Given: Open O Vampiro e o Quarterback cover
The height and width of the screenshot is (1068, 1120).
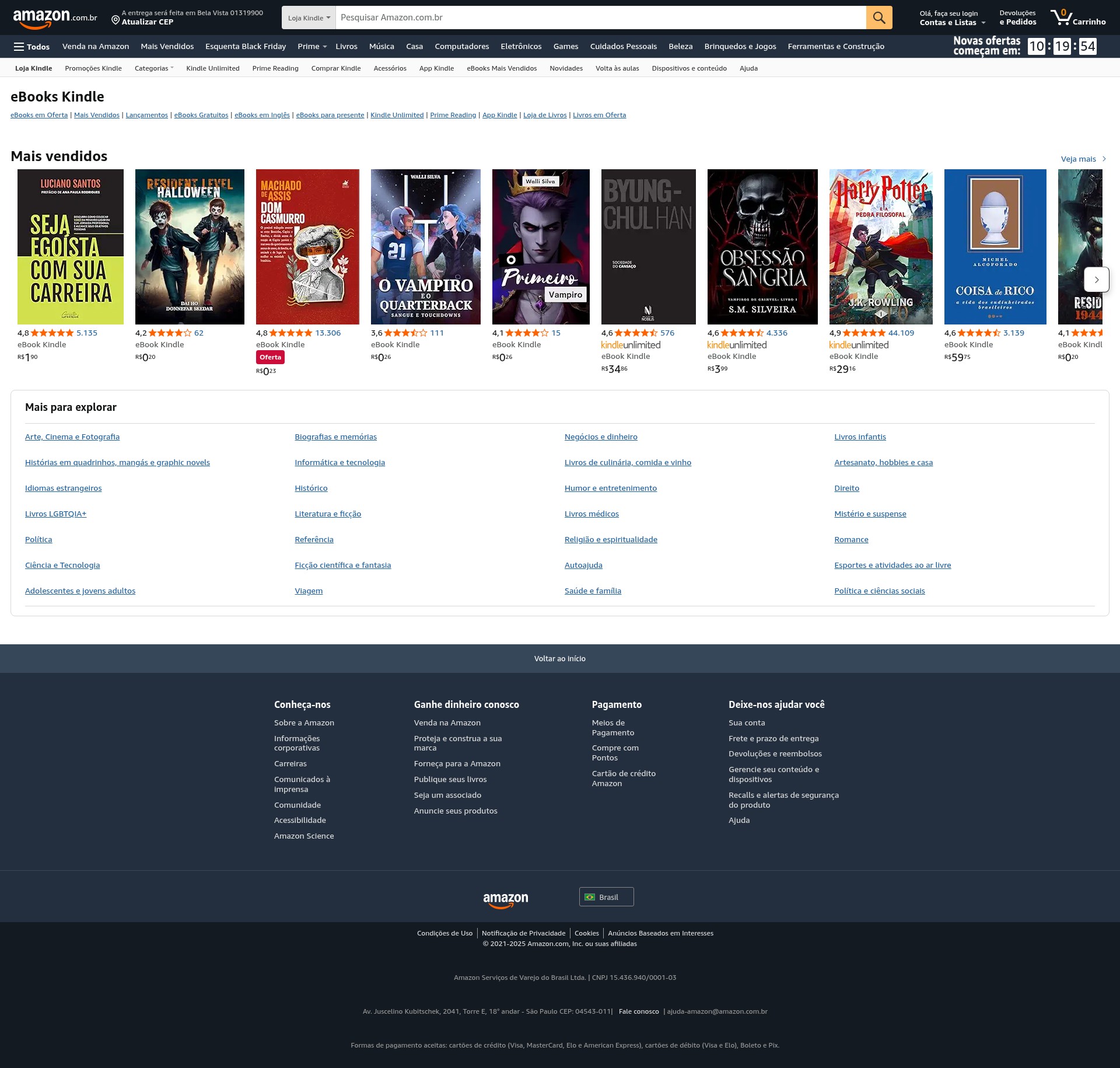Looking at the screenshot, I should 426,247.
